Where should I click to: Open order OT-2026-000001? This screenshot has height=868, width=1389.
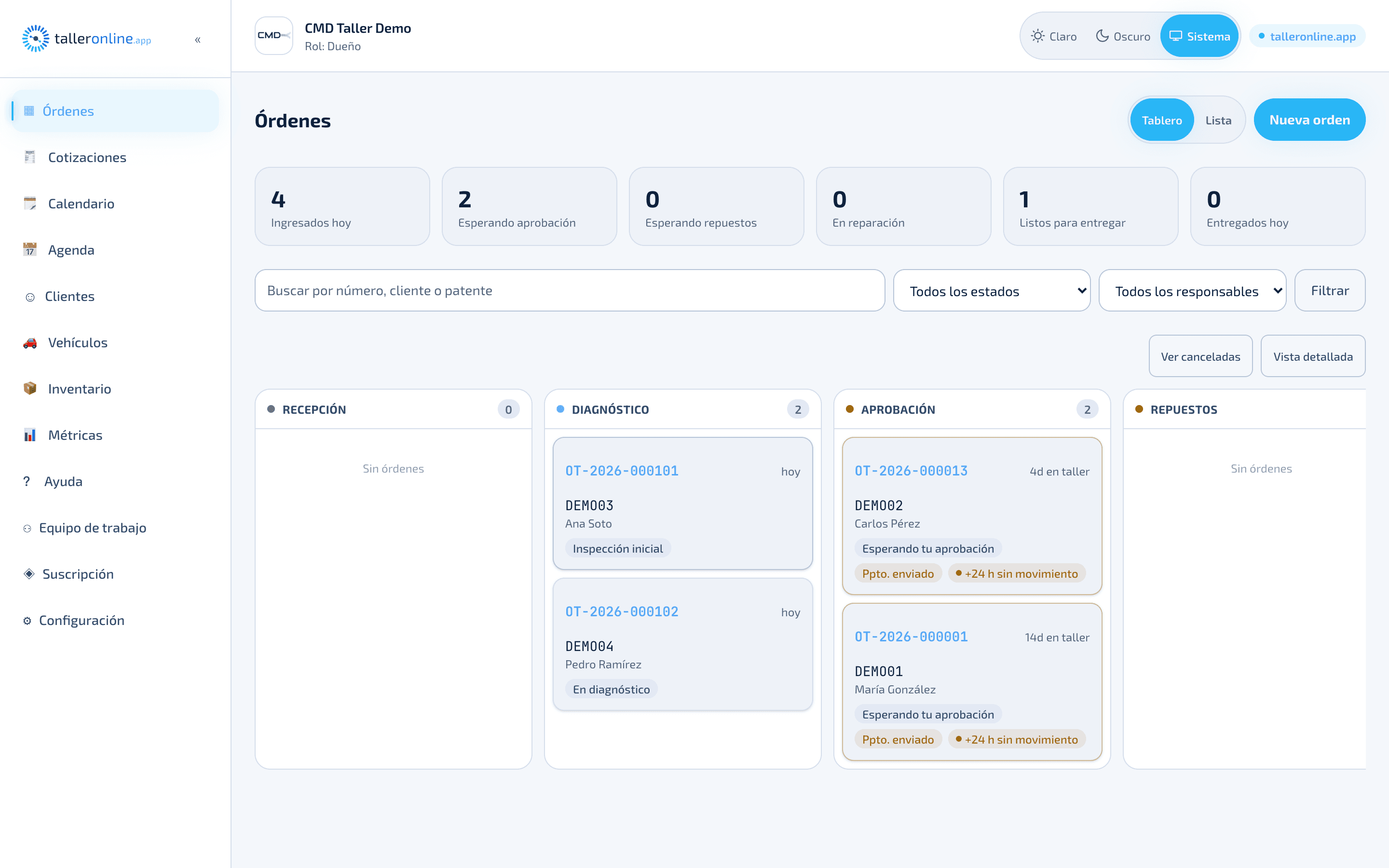911,637
